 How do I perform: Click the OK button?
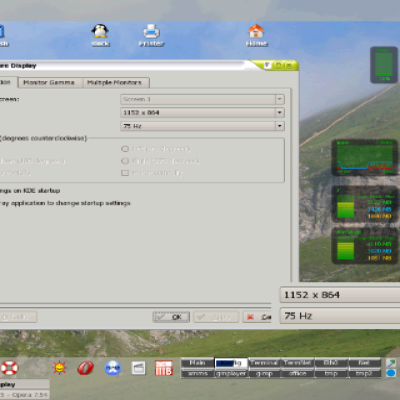pos(171,317)
